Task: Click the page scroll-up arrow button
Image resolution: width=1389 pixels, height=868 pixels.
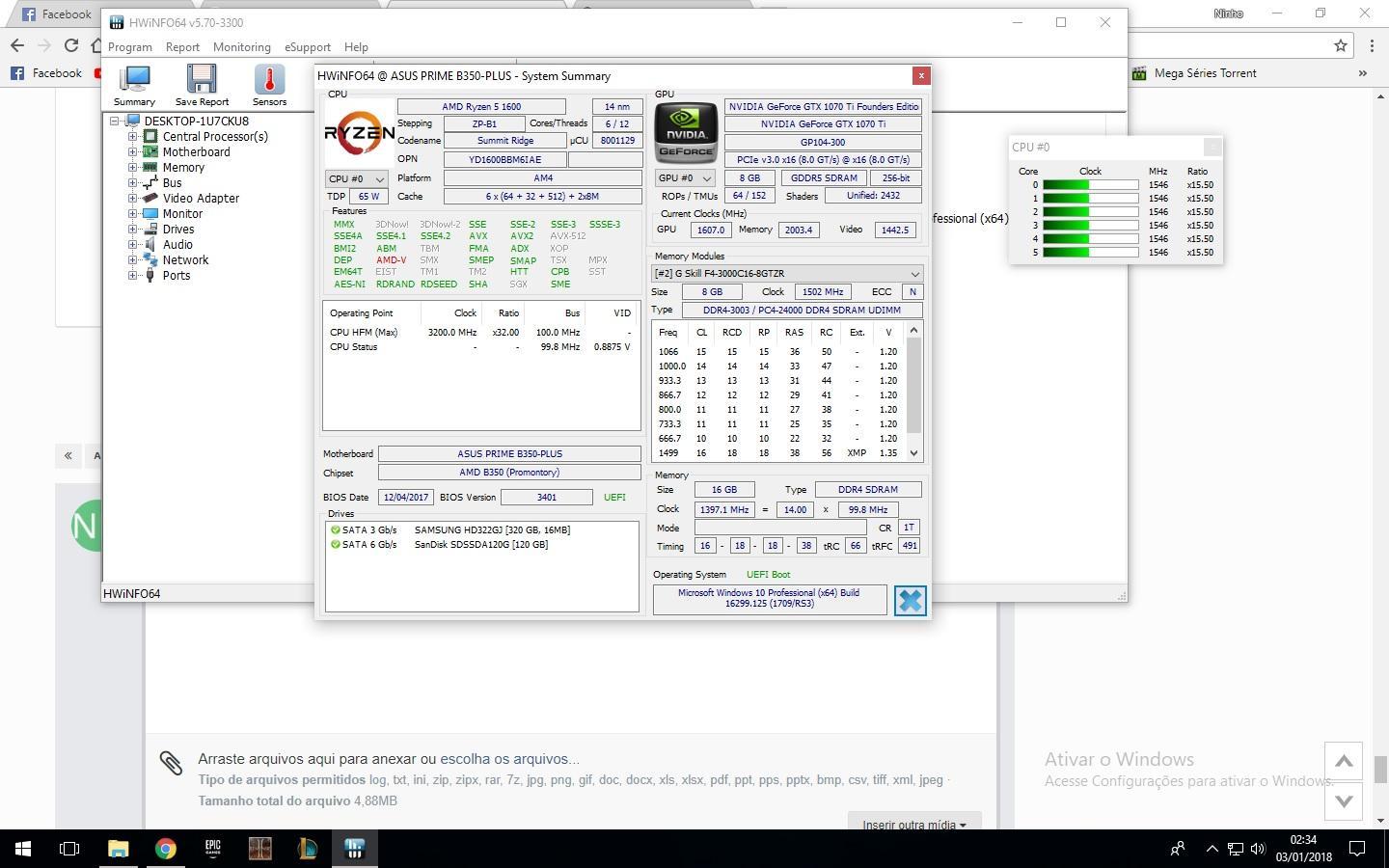Action: 1344,762
